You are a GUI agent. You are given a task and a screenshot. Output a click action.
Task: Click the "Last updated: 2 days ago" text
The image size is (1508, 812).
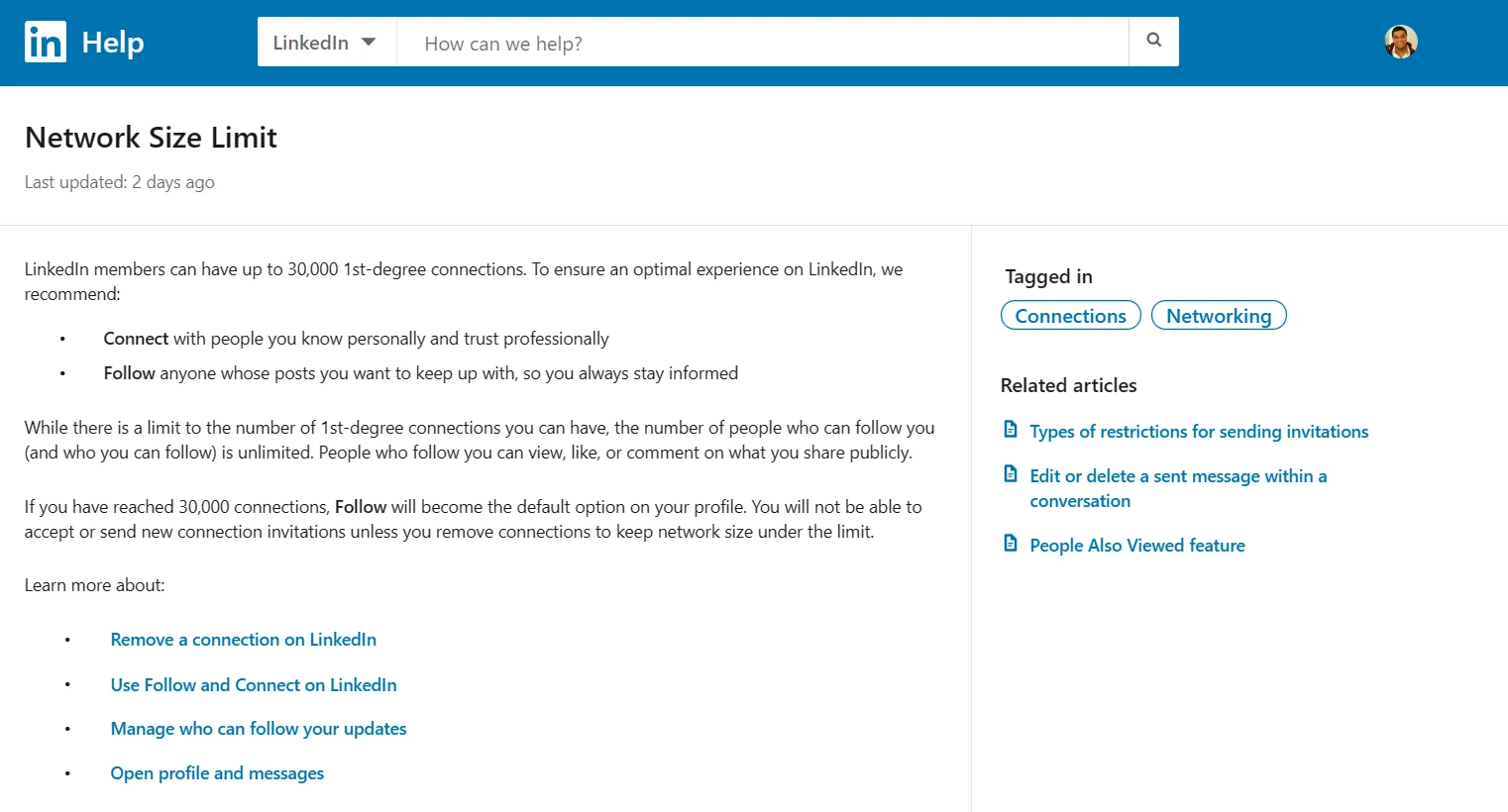[x=120, y=182]
